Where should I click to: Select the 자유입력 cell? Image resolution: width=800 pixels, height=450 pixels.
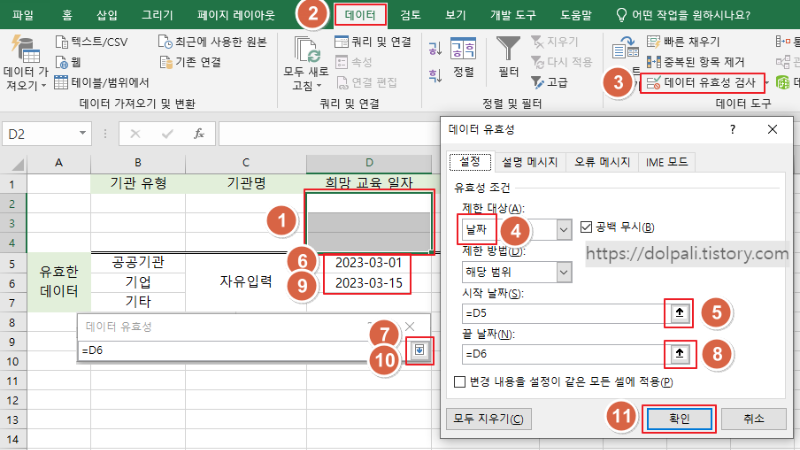pos(246,282)
